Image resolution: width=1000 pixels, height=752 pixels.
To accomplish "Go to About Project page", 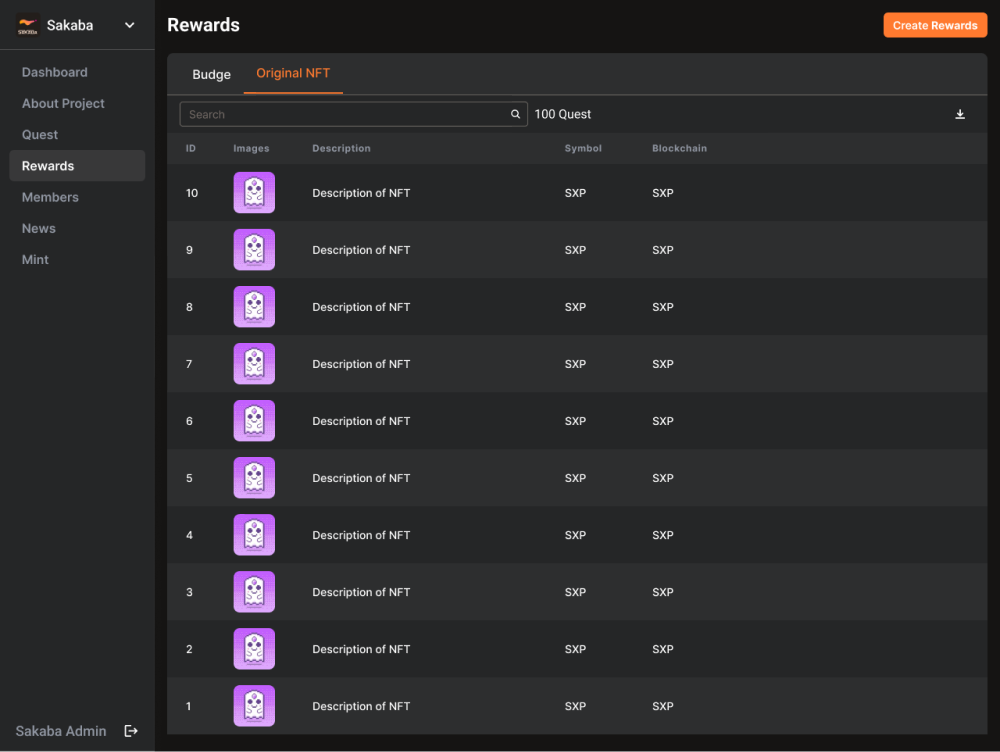I will (63, 104).
